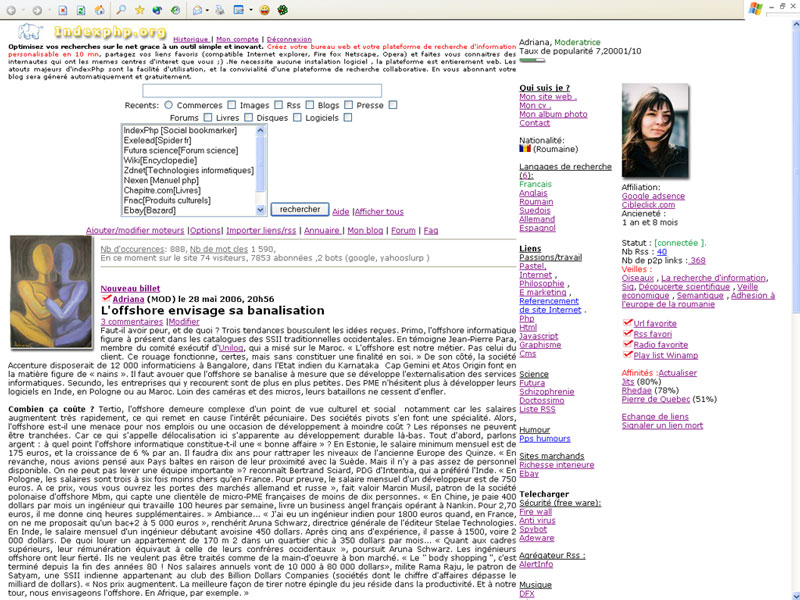Viewport: 800px width, 600px height.
Task: Click the Windows flag logo
Action: point(756,8)
